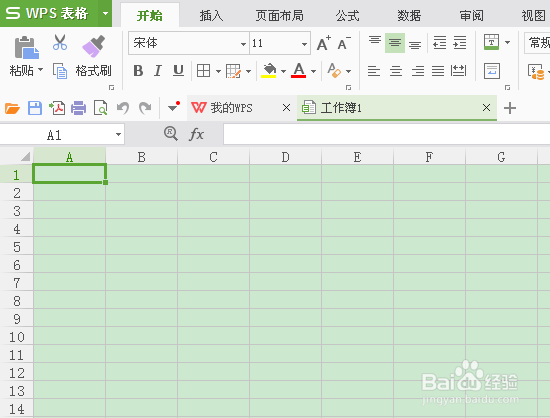Open the font size 11 dropdown

click(304, 44)
